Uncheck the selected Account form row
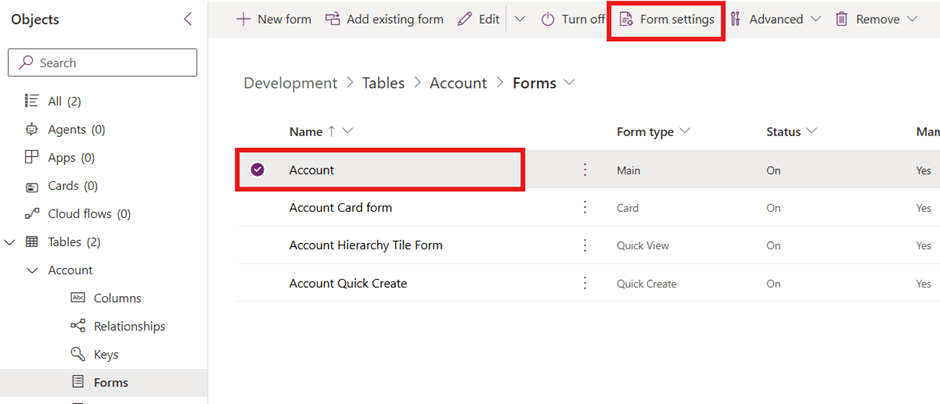This screenshot has height=404, width=940. tap(257, 170)
